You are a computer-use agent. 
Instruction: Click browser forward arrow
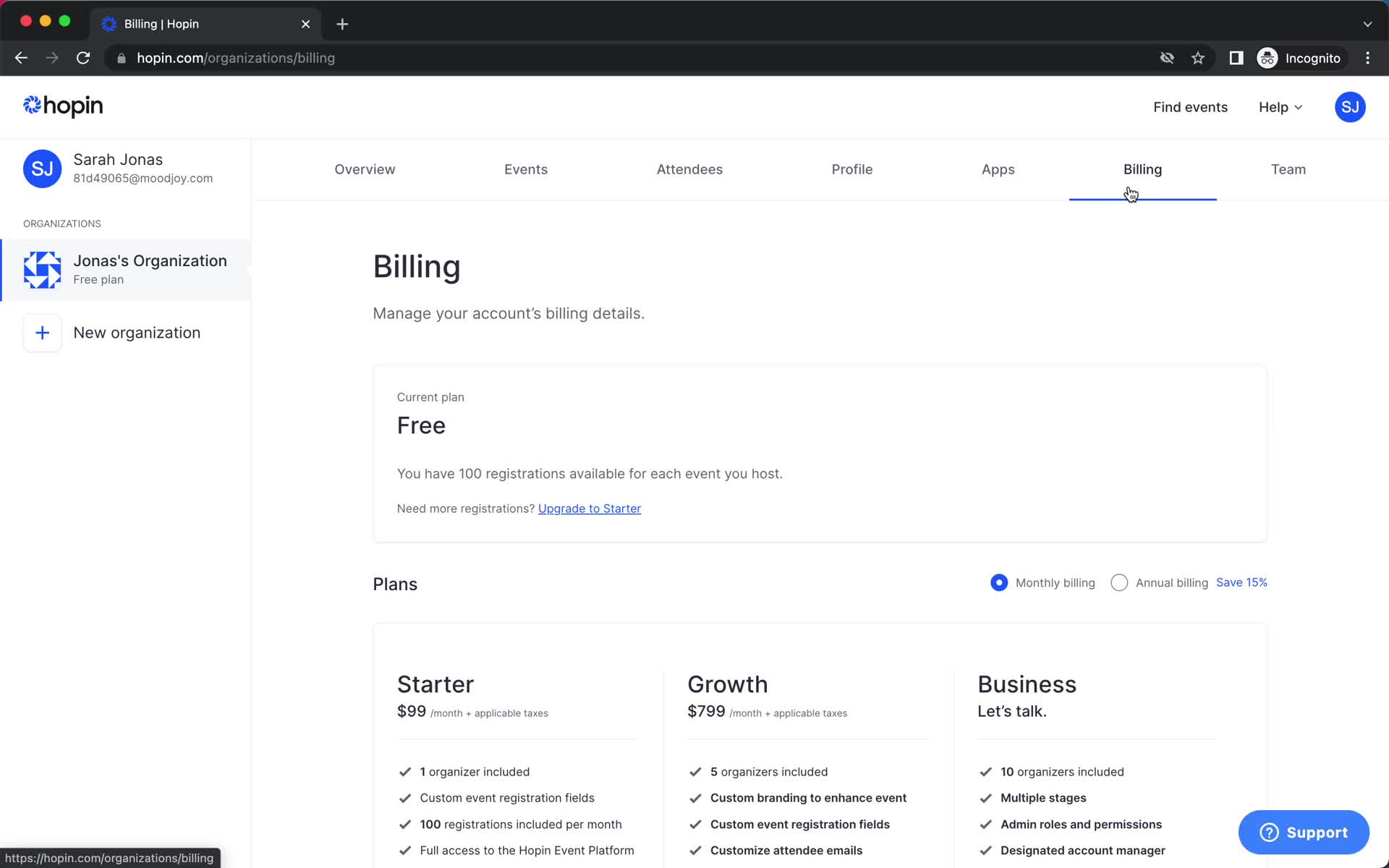(52, 58)
